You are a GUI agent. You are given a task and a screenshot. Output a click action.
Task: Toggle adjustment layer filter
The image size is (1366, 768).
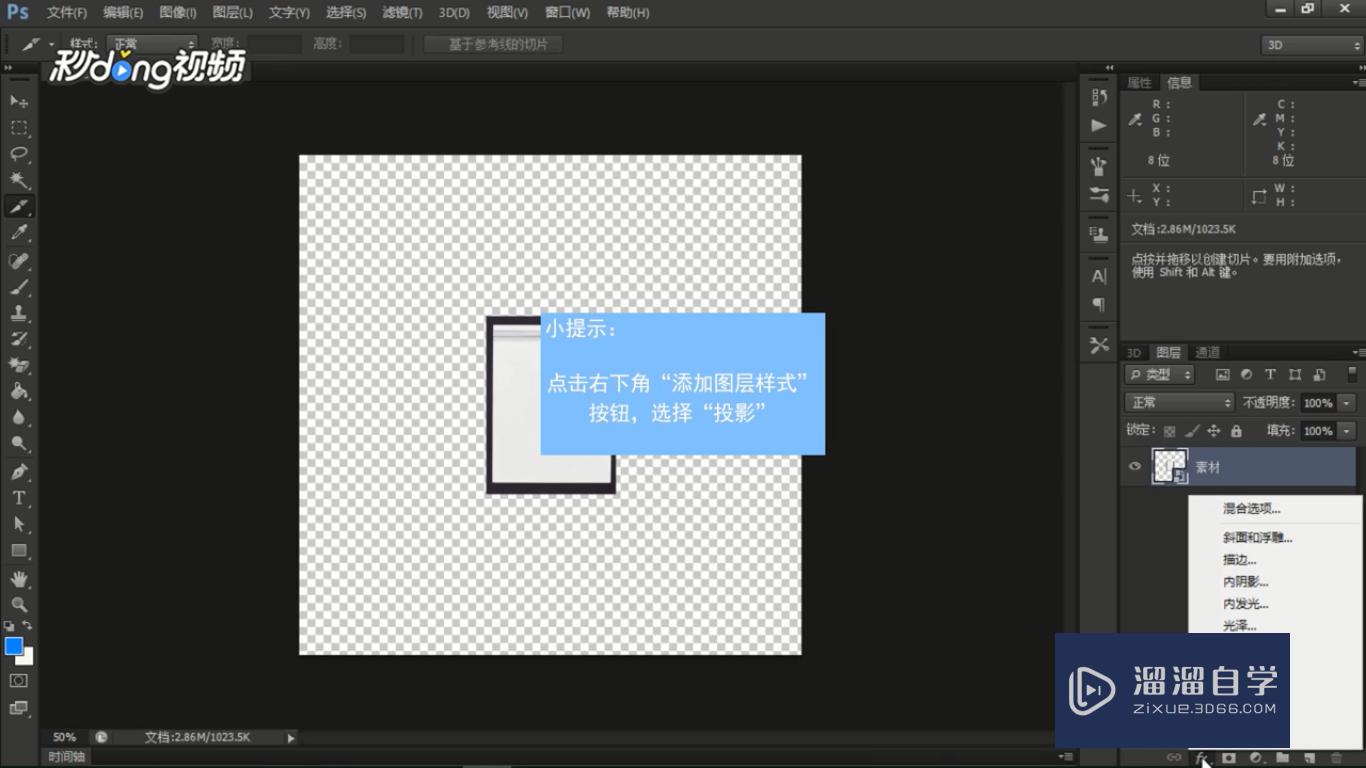[1246, 375]
